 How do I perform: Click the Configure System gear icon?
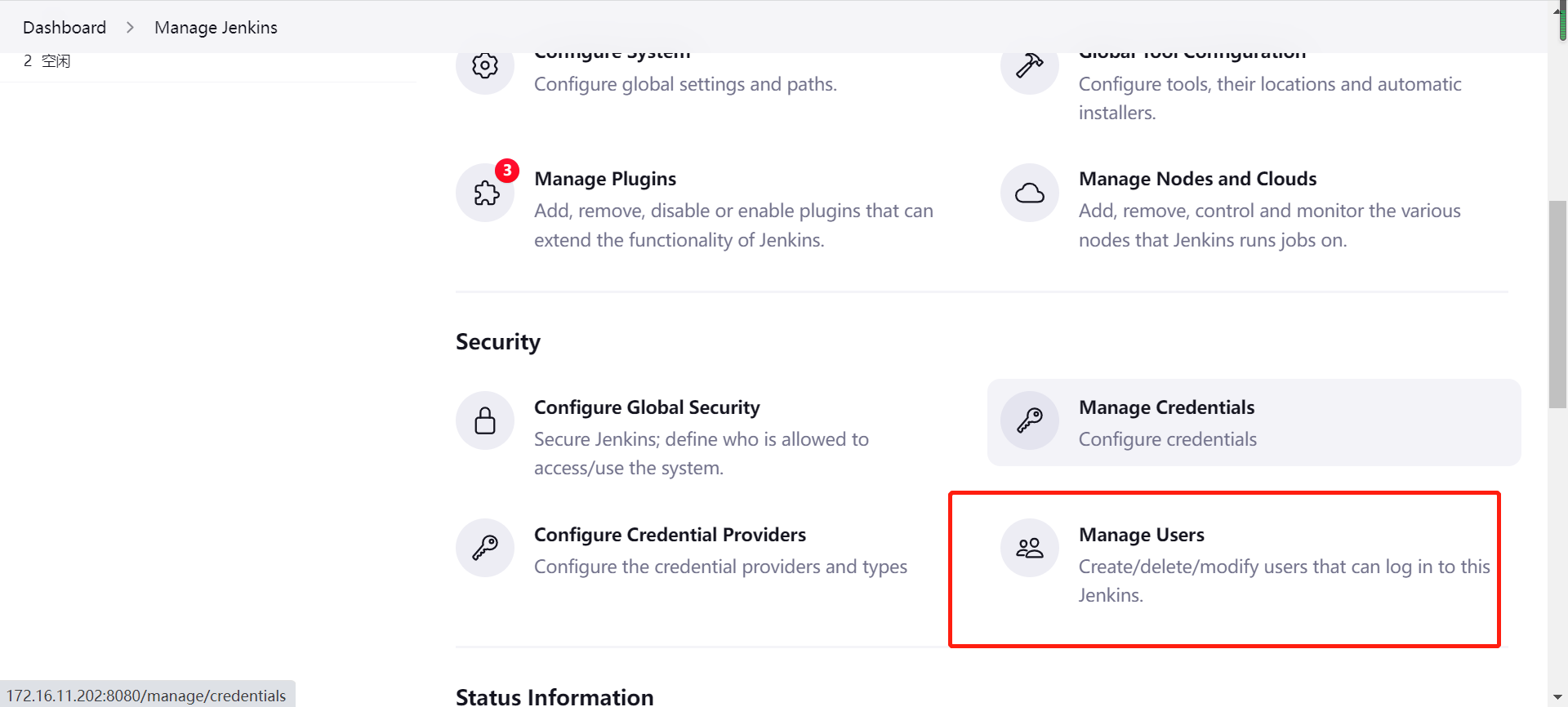point(485,66)
